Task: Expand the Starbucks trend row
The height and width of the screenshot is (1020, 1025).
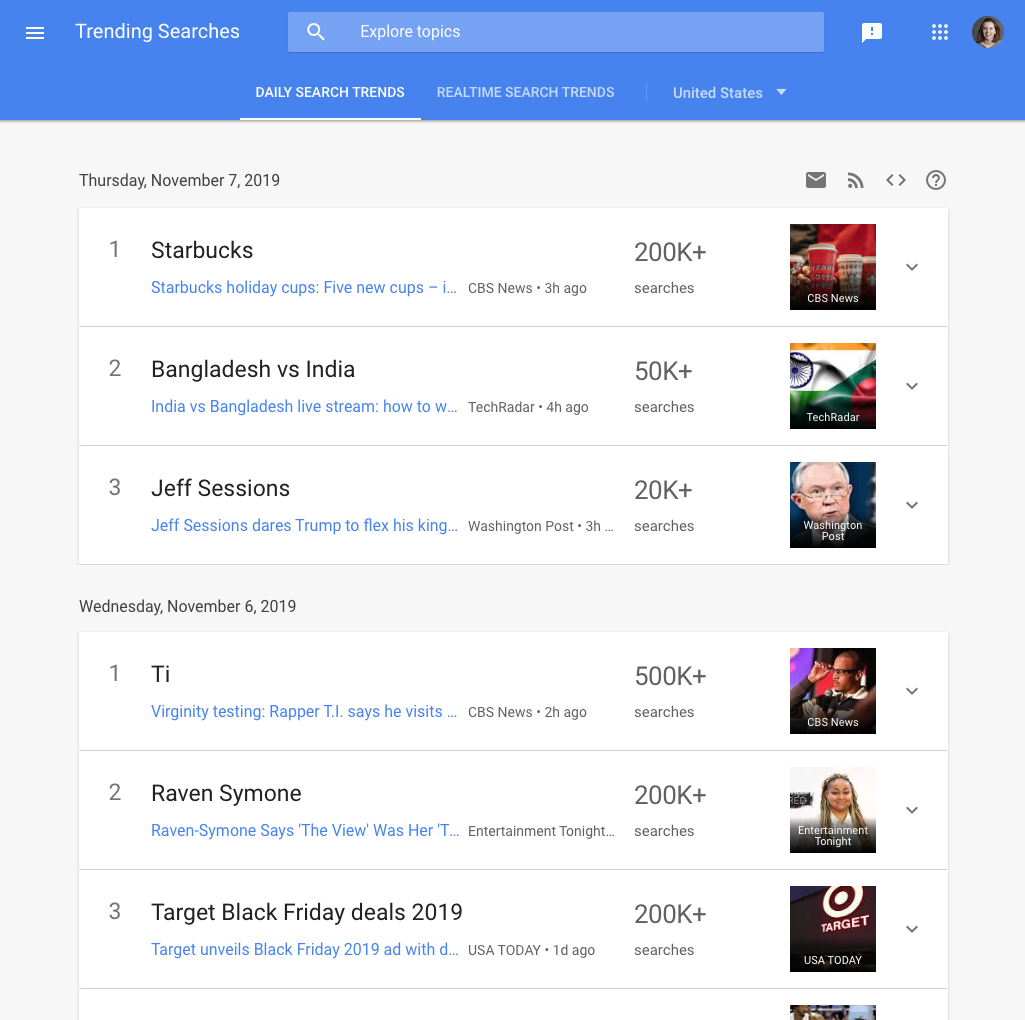Action: point(912,267)
